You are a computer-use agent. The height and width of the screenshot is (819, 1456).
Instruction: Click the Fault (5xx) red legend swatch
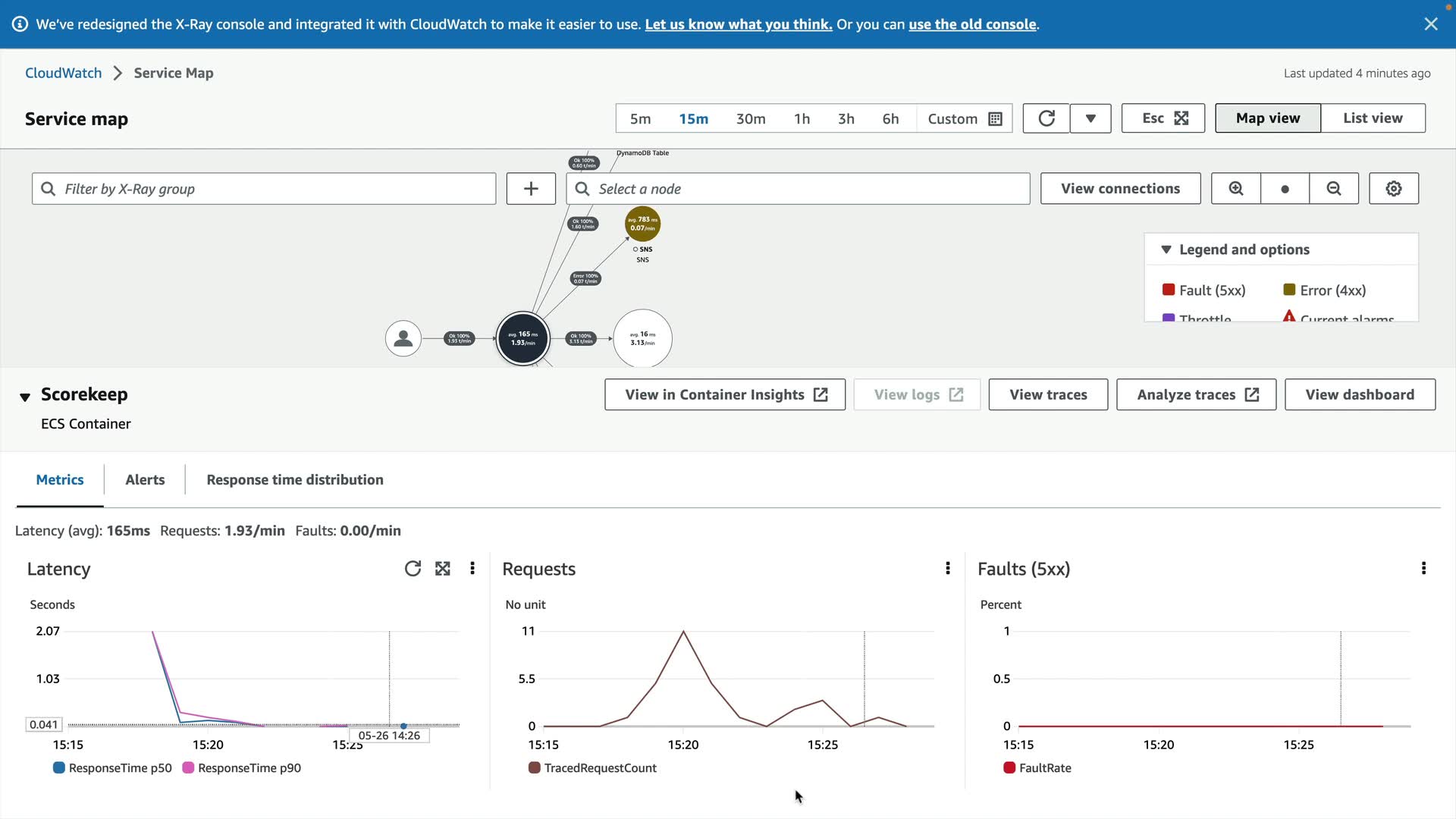tap(1168, 290)
